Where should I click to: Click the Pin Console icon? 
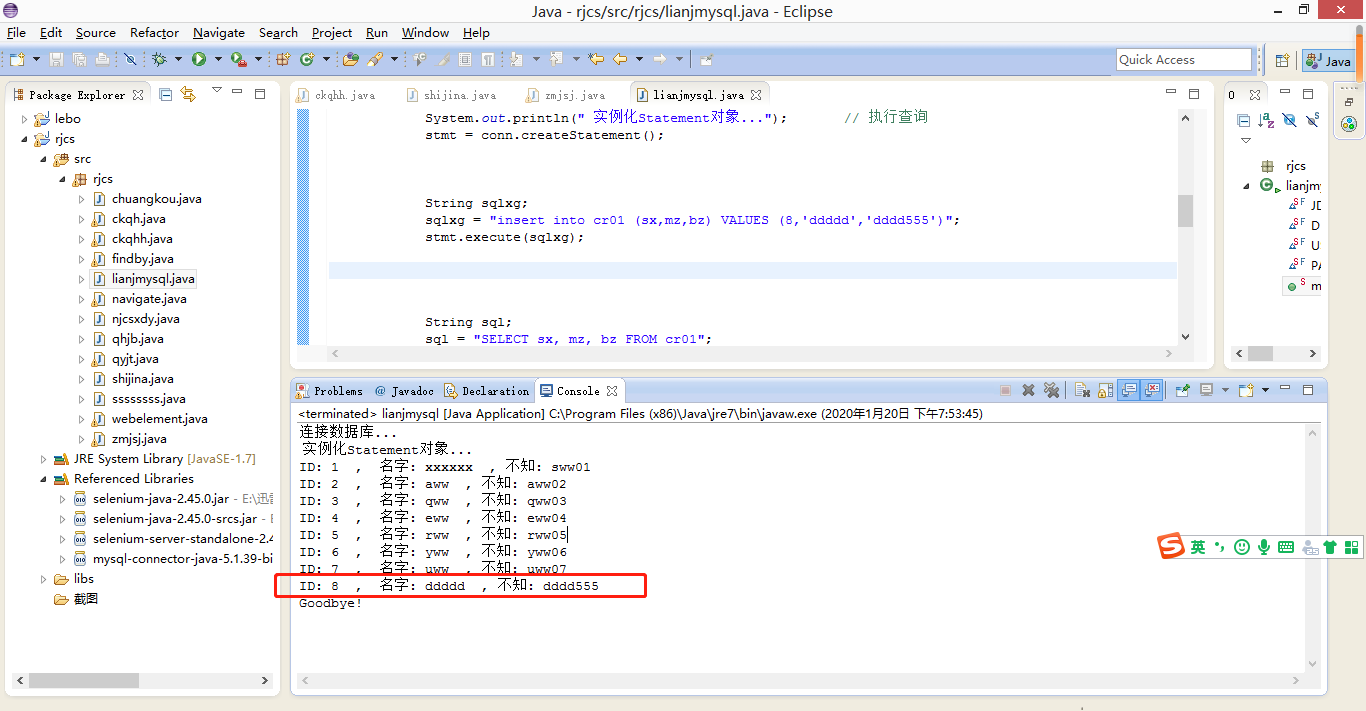1182,390
